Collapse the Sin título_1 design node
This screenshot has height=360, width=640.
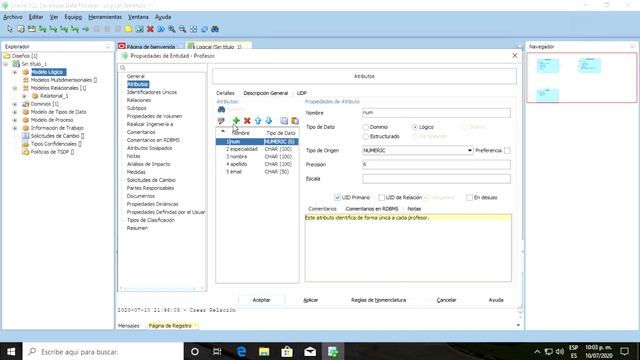(x=6, y=64)
